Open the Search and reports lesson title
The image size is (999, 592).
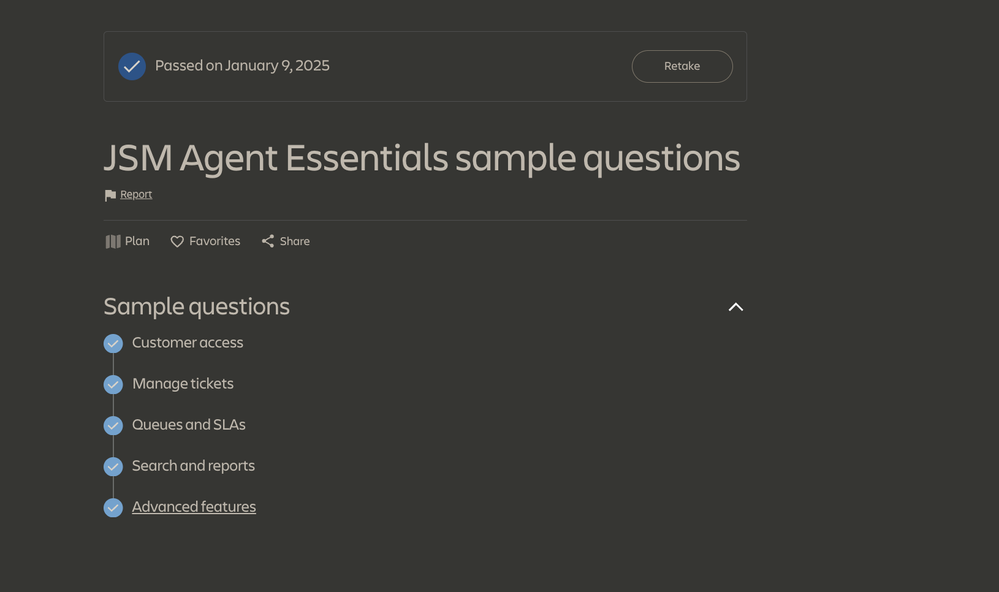coord(193,465)
